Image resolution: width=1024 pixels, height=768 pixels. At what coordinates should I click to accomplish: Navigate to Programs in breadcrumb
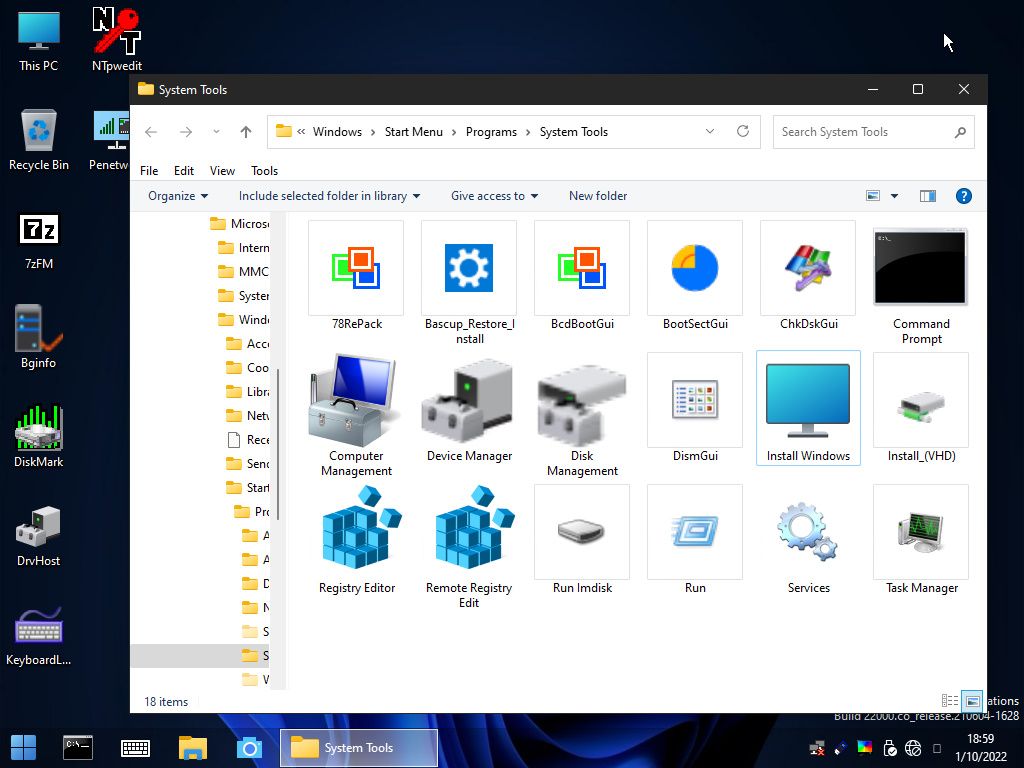click(x=491, y=132)
